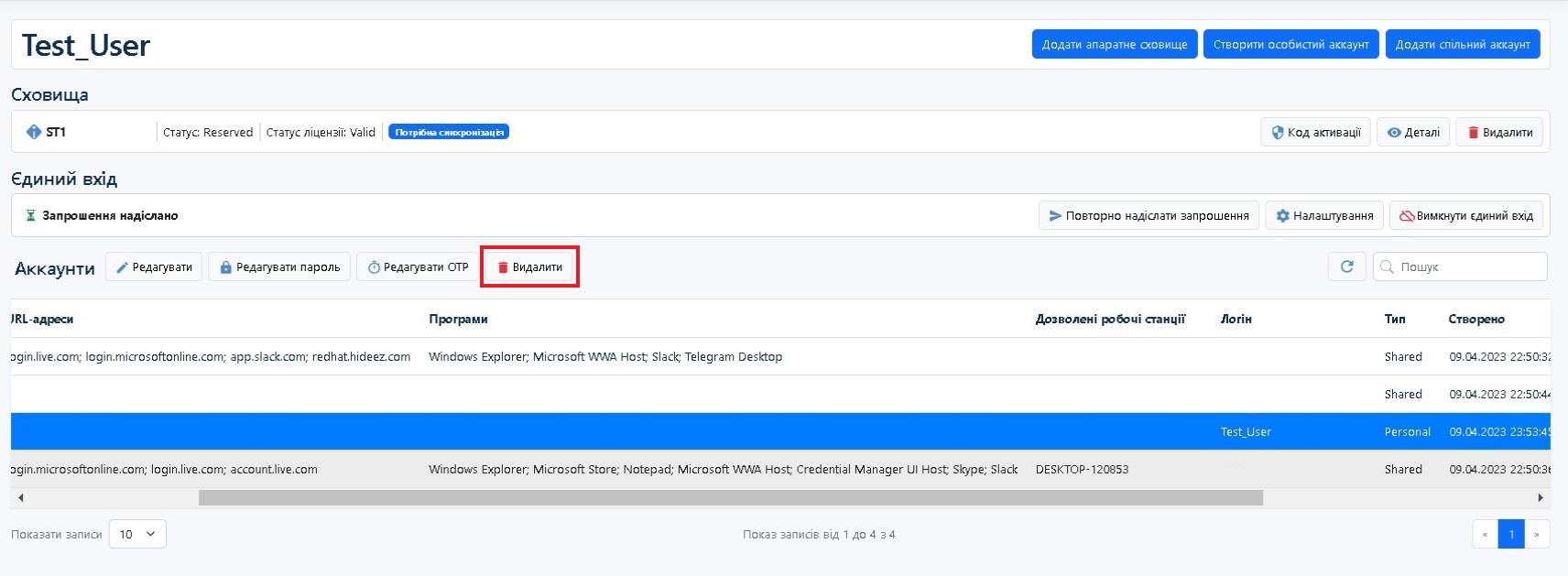
Task: View ST1 vault details via eye icon
Action: click(1413, 133)
